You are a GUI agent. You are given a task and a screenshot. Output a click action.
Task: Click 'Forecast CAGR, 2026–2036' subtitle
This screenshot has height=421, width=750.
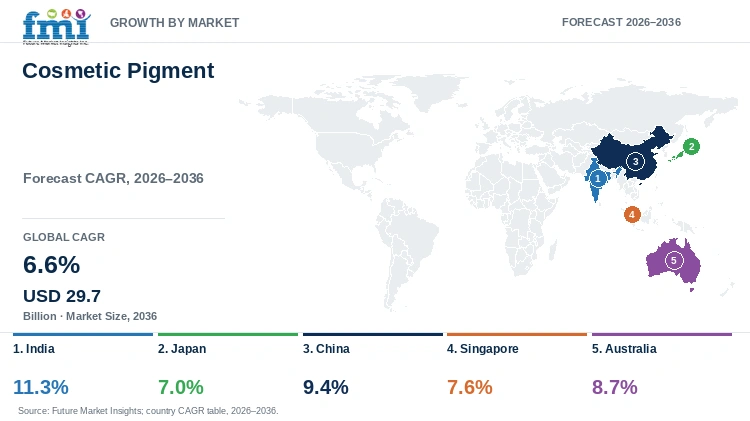click(113, 178)
